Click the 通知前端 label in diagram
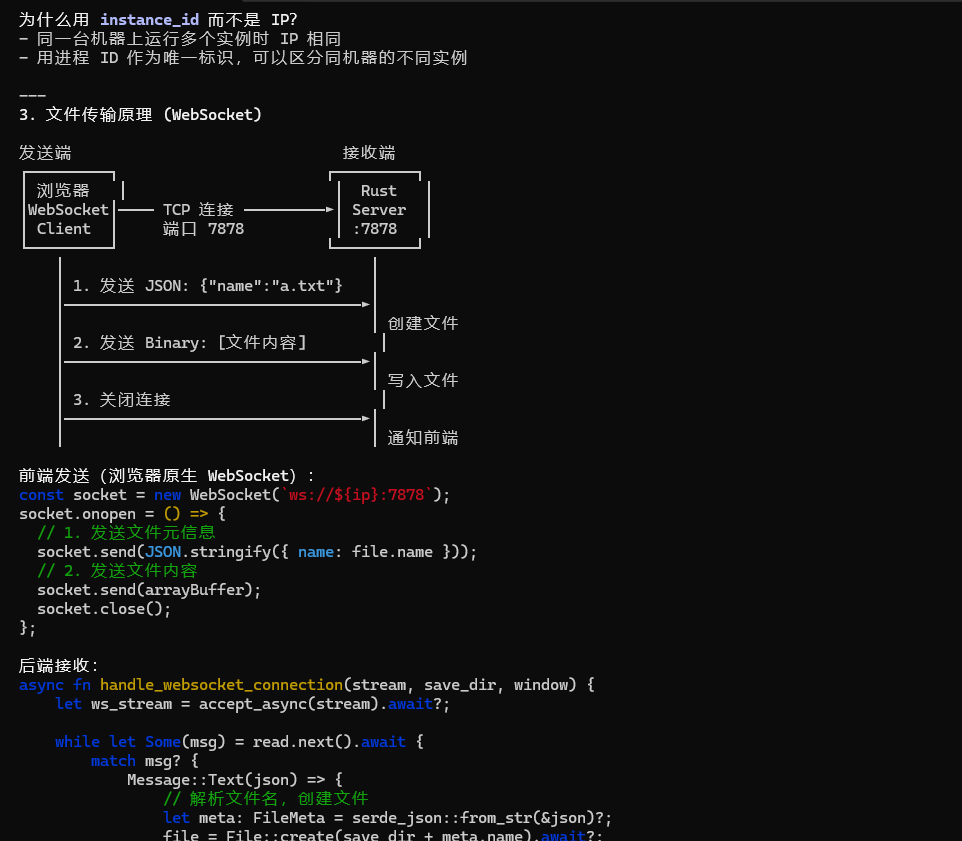This screenshot has width=962, height=841. click(423, 438)
